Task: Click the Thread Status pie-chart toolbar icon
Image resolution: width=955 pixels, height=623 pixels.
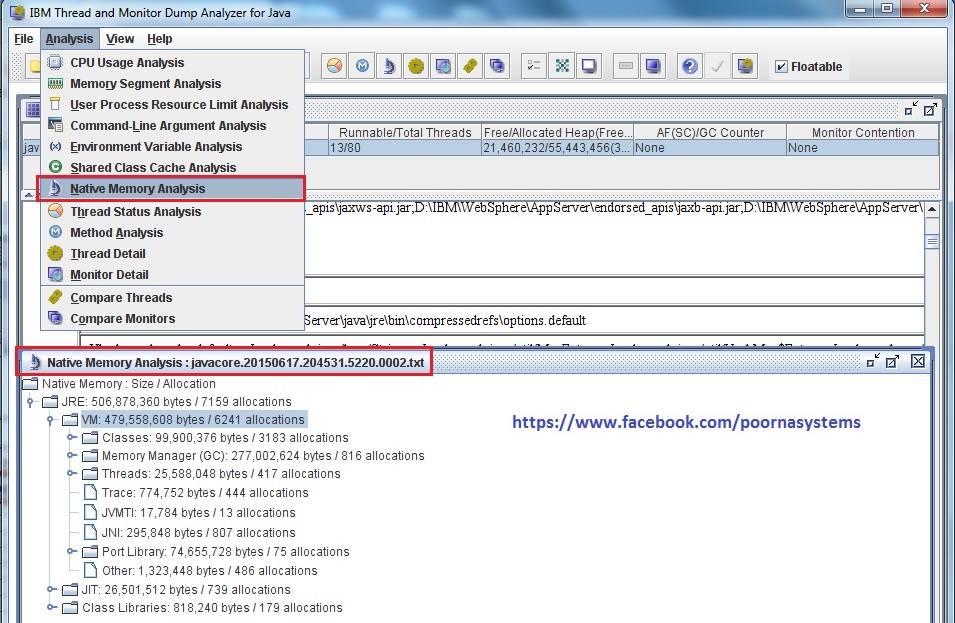Action: click(334, 66)
